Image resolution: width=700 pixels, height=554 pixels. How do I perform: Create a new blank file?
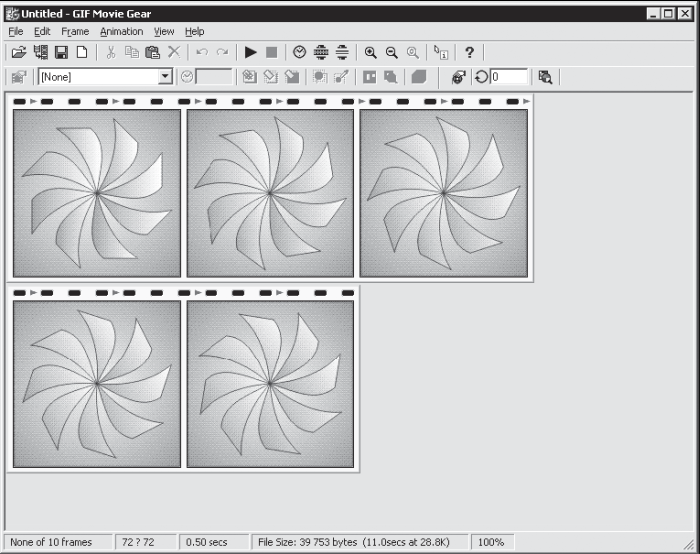pos(82,52)
